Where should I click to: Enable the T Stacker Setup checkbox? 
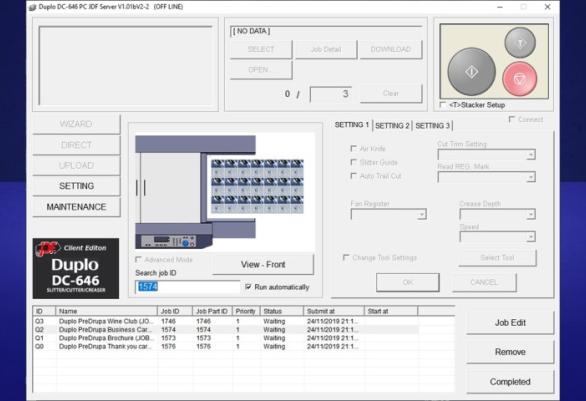click(442, 105)
